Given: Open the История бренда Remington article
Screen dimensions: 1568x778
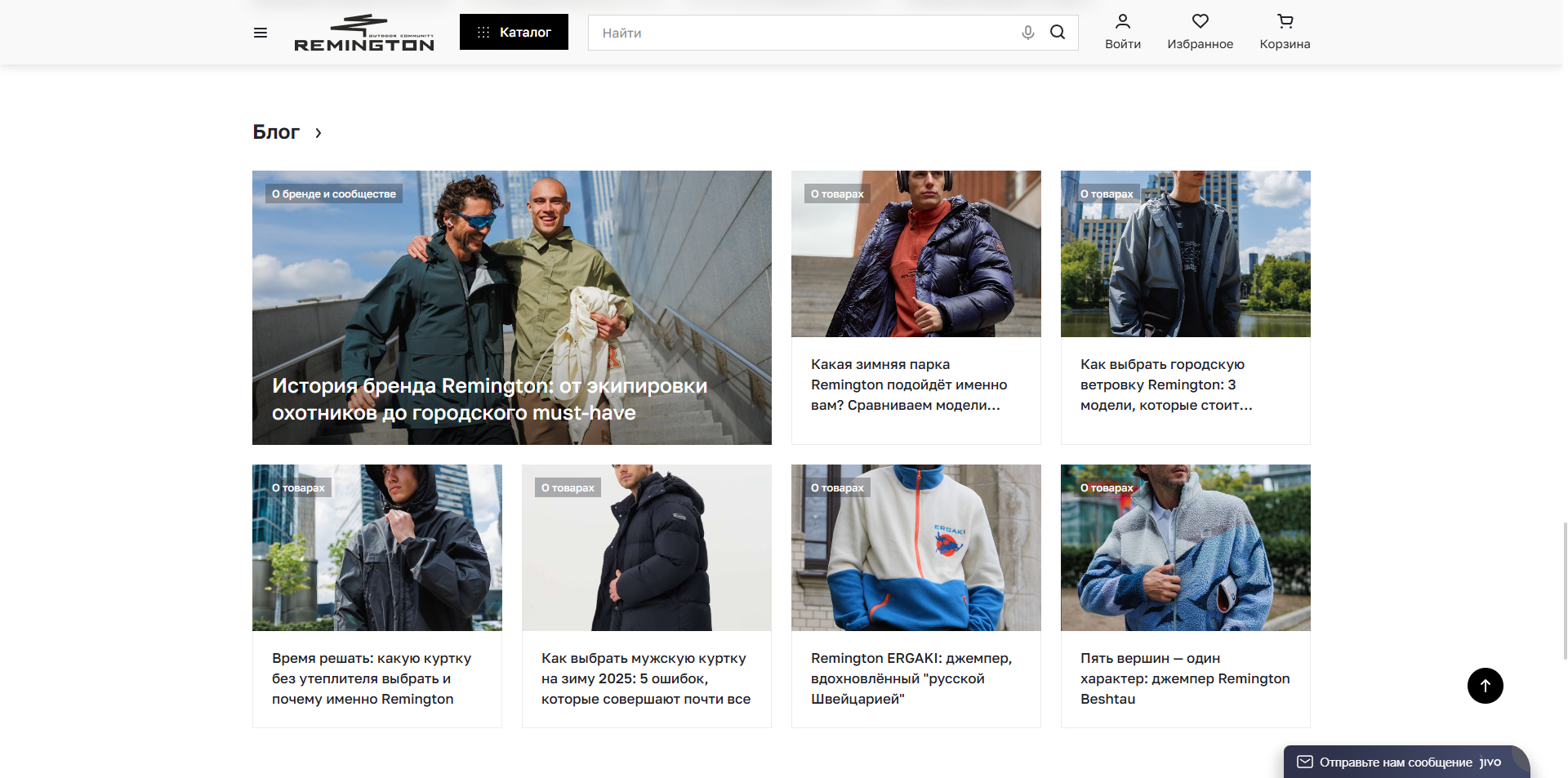Looking at the screenshot, I should pyautogui.click(x=489, y=399).
